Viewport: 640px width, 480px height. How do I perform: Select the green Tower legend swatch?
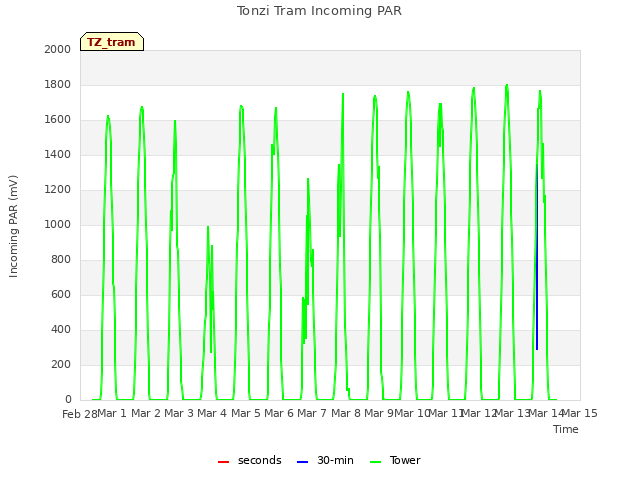coord(375,462)
